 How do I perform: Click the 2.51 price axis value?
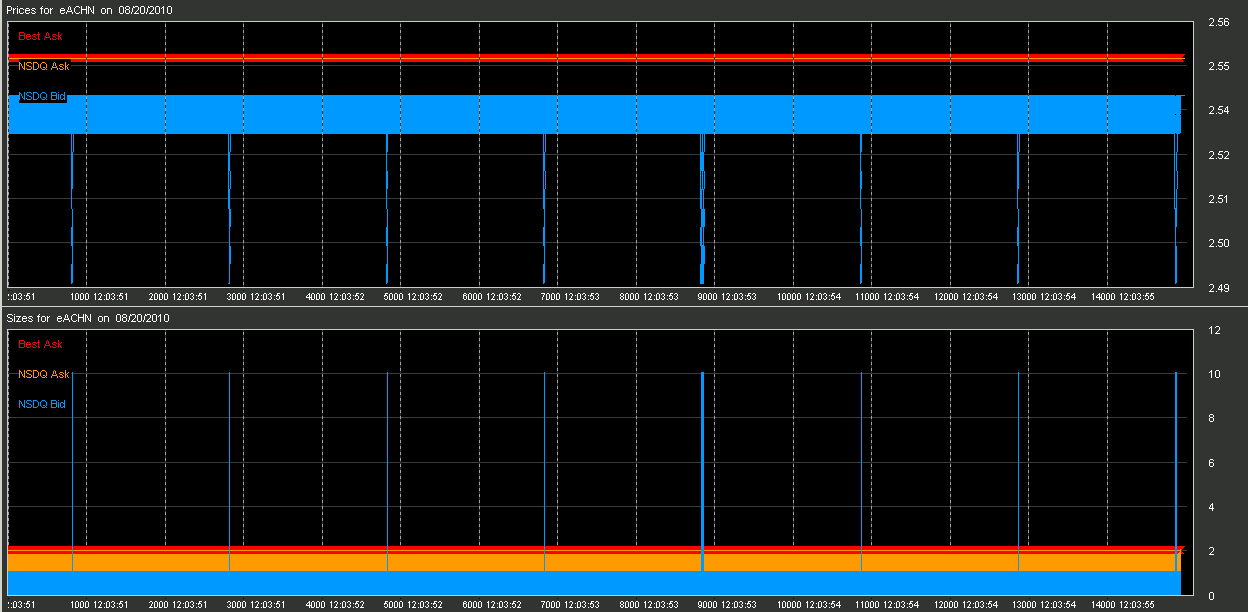pyautogui.click(x=1218, y=199)
